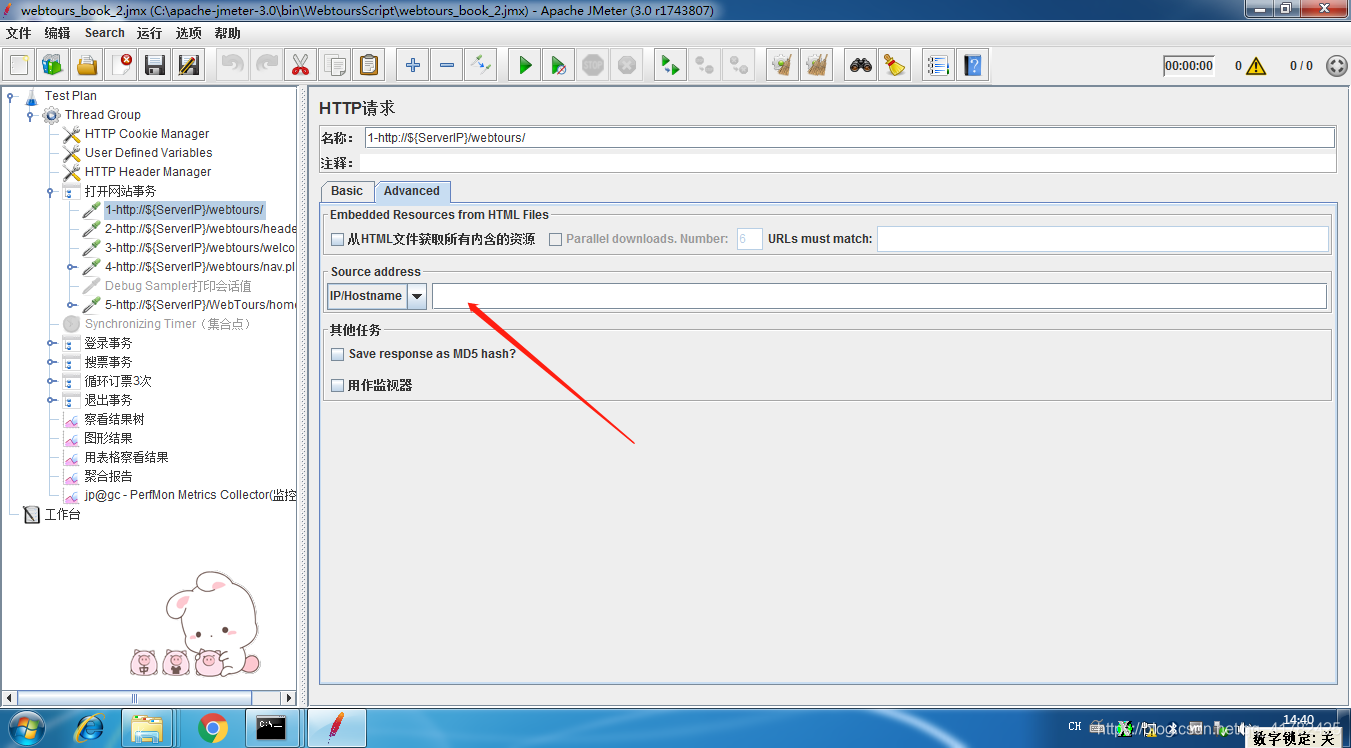Open the 运行 menu

point(149,33)
